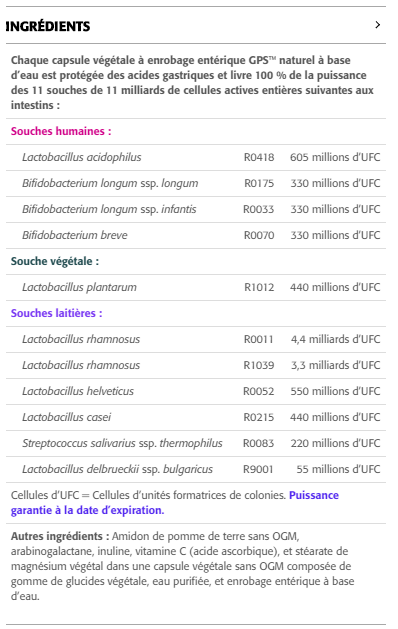
Task: Select Streptococcus salivarius ssp. thermophilus row
Action: (x=196, y=443)
